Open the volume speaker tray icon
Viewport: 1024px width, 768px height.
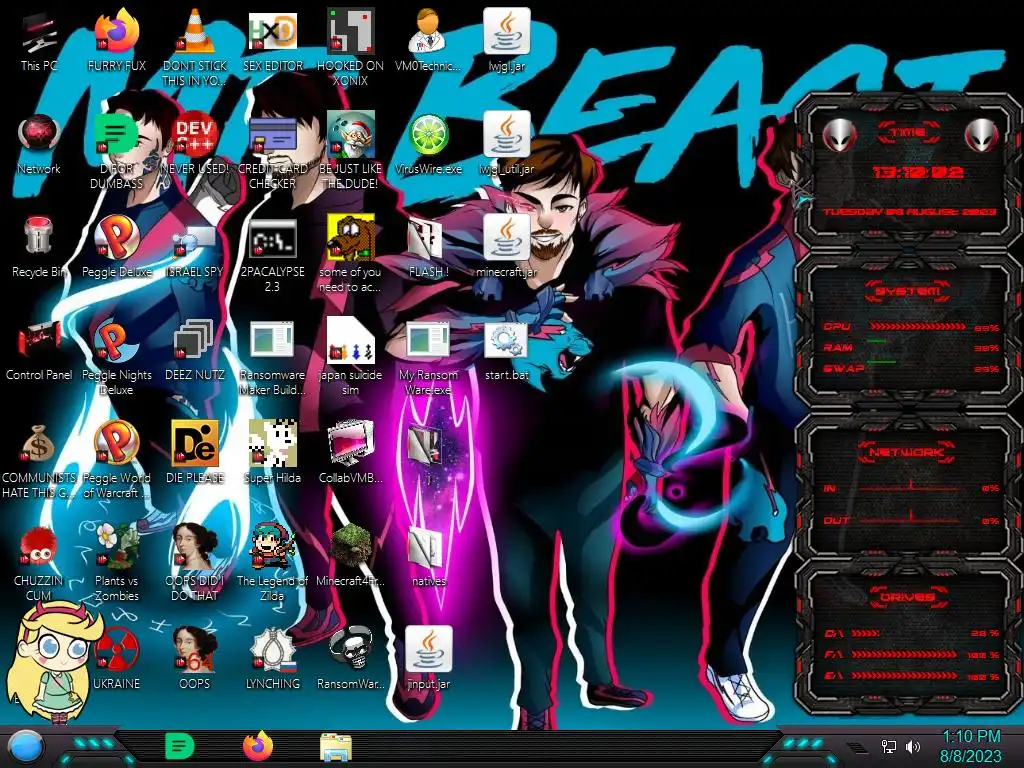[913, 746]
